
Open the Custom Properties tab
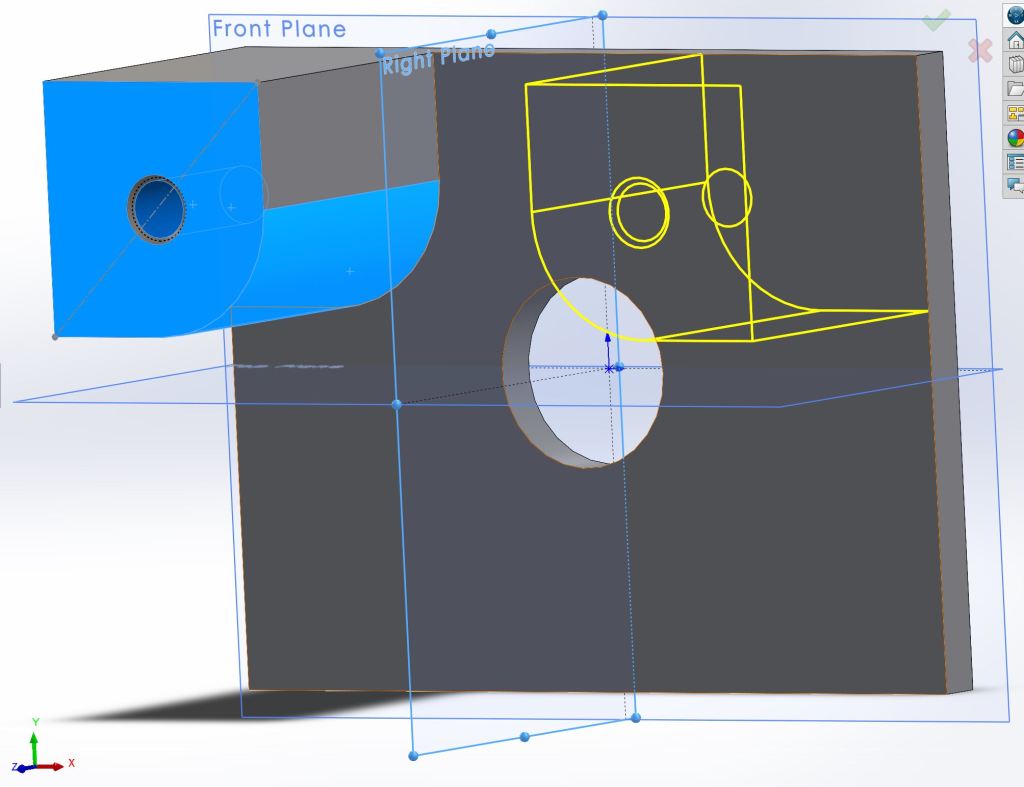coord(1014,162)
